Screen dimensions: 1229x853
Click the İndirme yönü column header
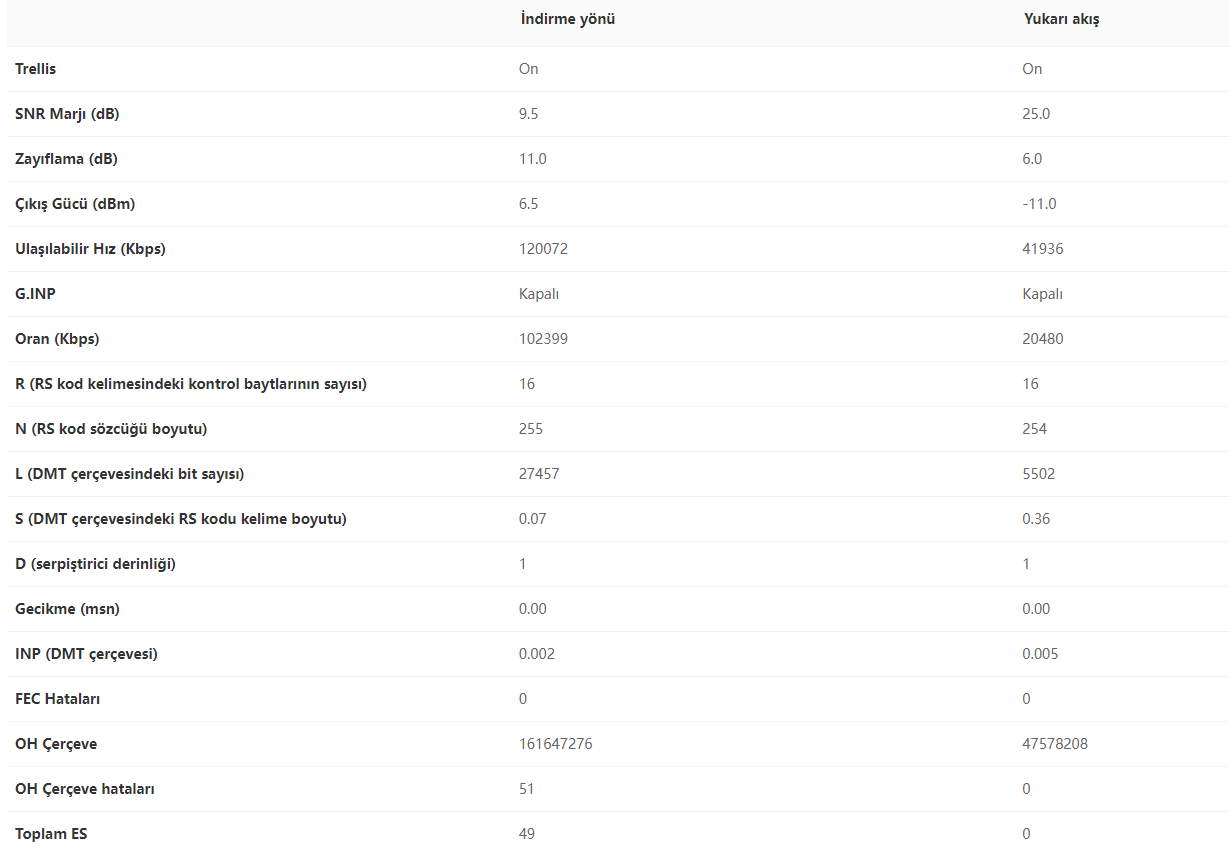(567, 20)
